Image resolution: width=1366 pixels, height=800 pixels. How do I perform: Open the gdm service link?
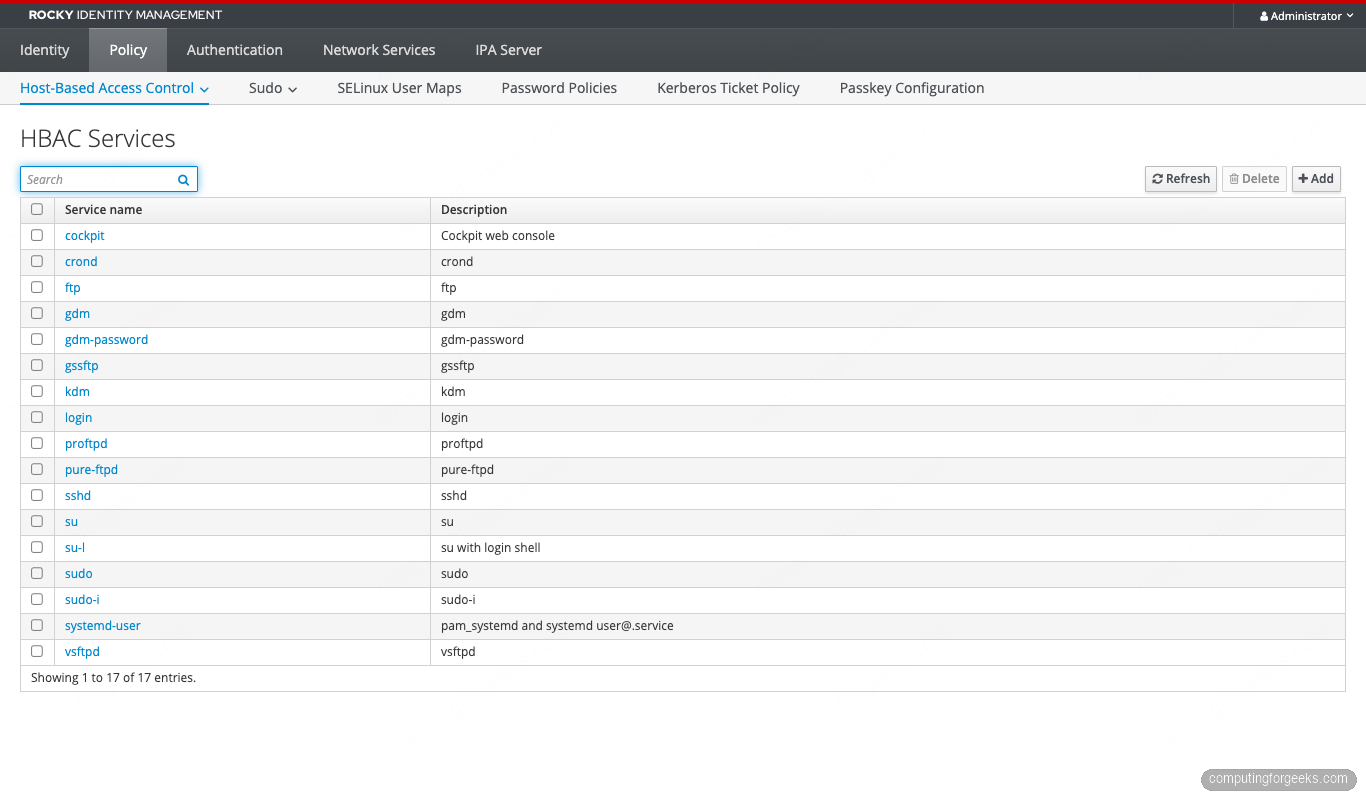tap(77, 314)
